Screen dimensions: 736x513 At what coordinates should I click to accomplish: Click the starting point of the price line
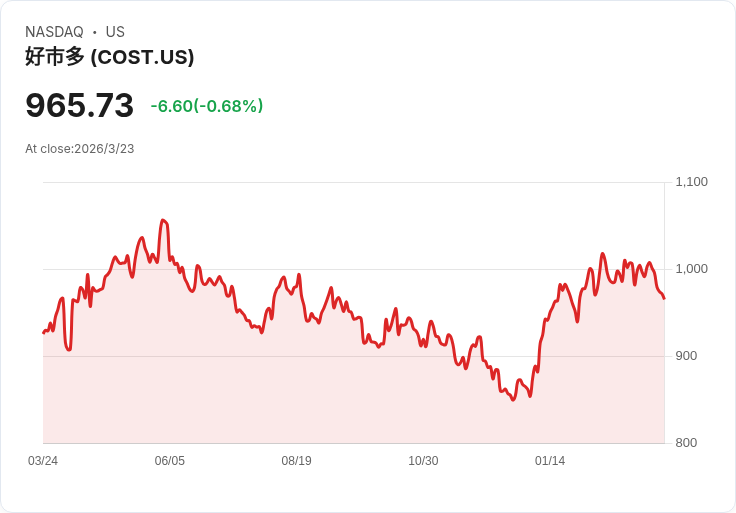[43, 333]
